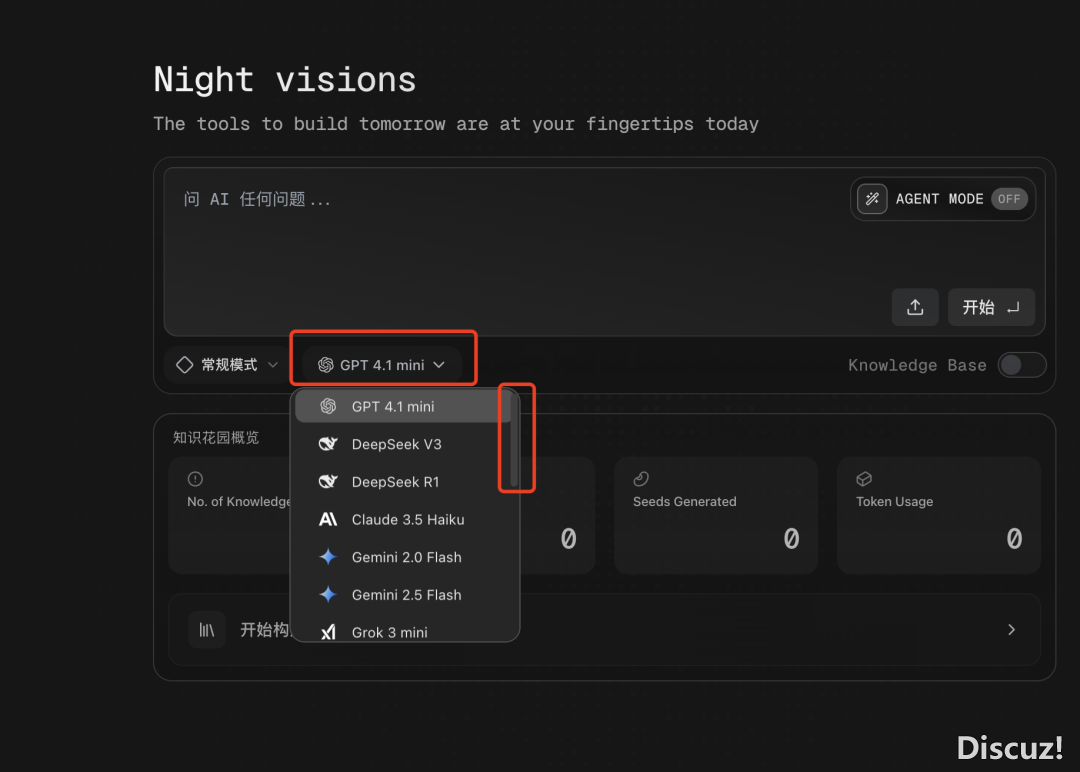Click the Agent Mode magic wand icon
Viewport: 1080px width, 772px height.
872,199
